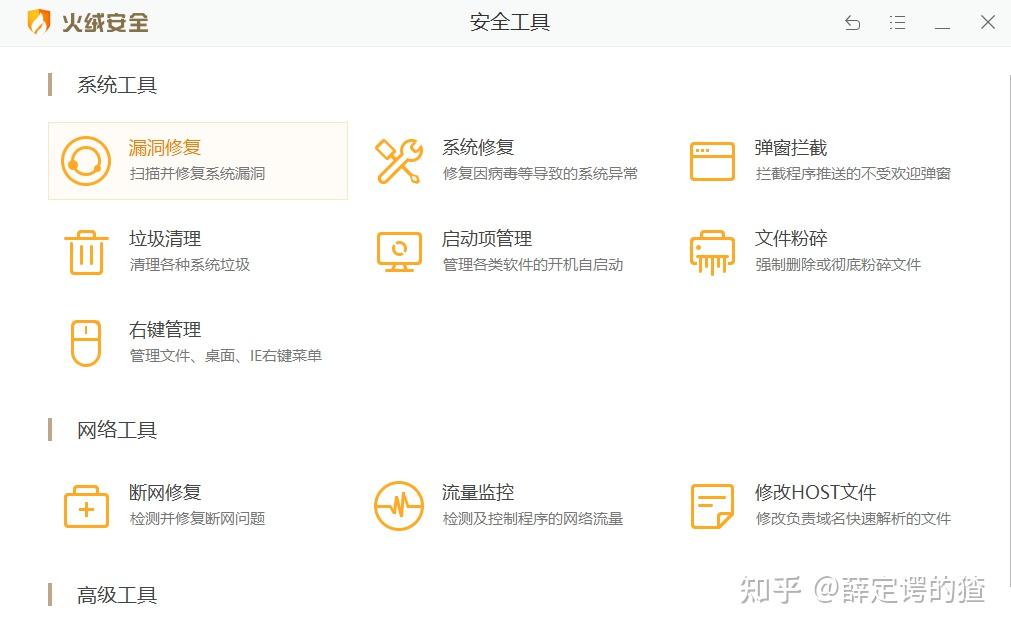Go back using the return arrow
The width and height of the screenshot is (1011, 630).
point(852,22)
